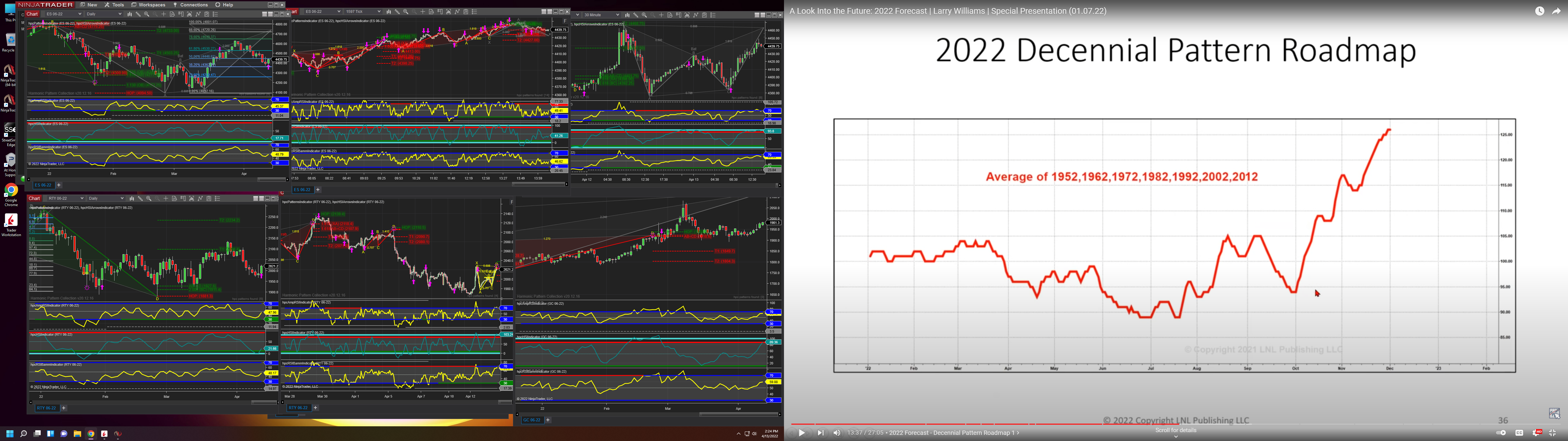
Task: Seek on the red video progress bar
Action: [x=974, y=424]
